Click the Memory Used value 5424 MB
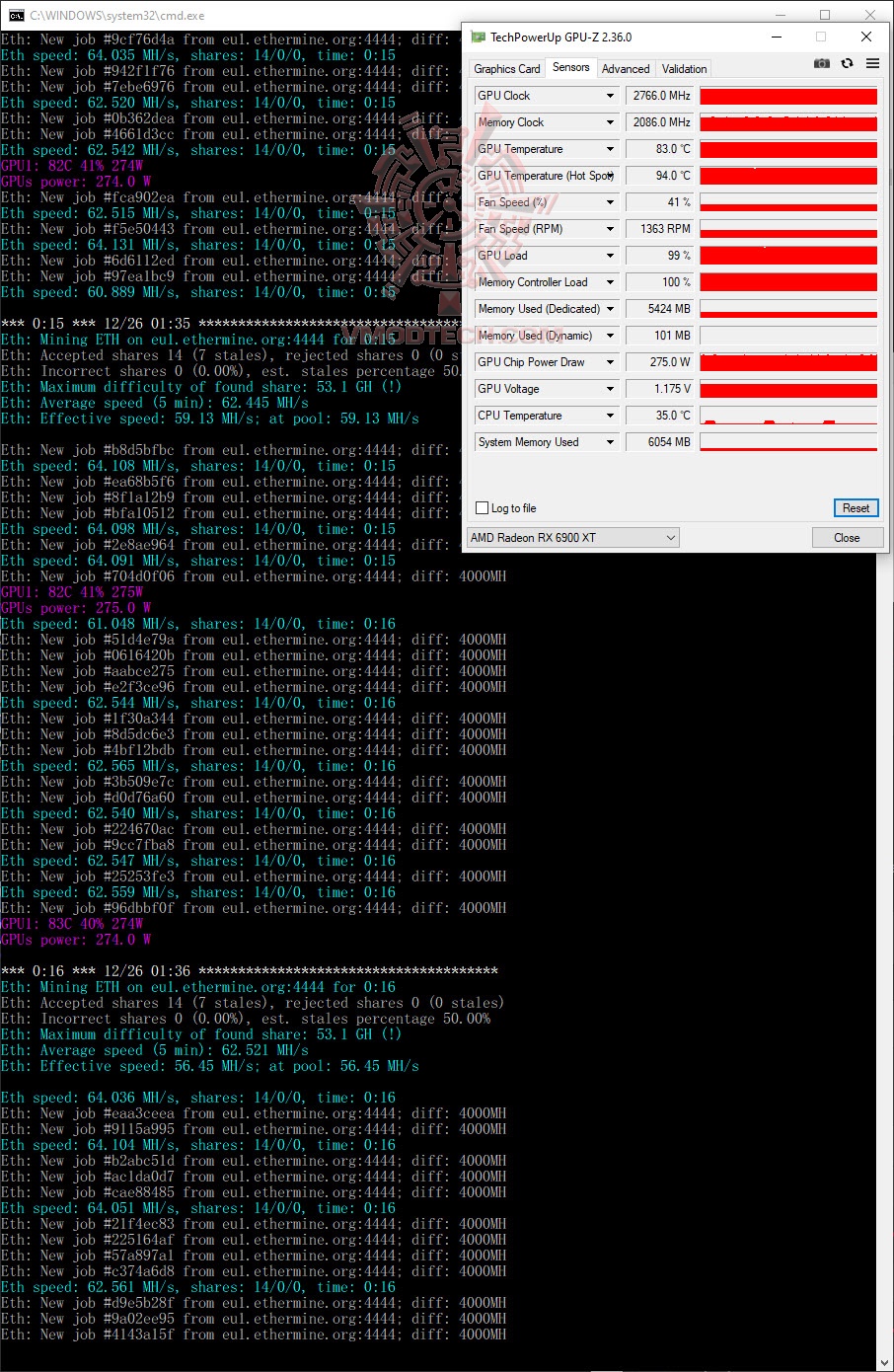894x1372 pixels. (660, 309)
